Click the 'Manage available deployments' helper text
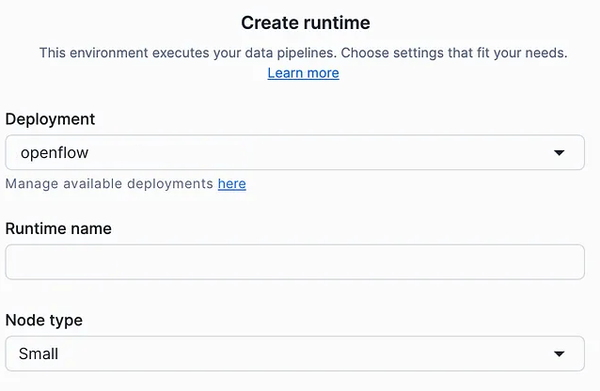The height and width of the screenshot is (391, 600). pyautogui.click(x=109, y=184)
